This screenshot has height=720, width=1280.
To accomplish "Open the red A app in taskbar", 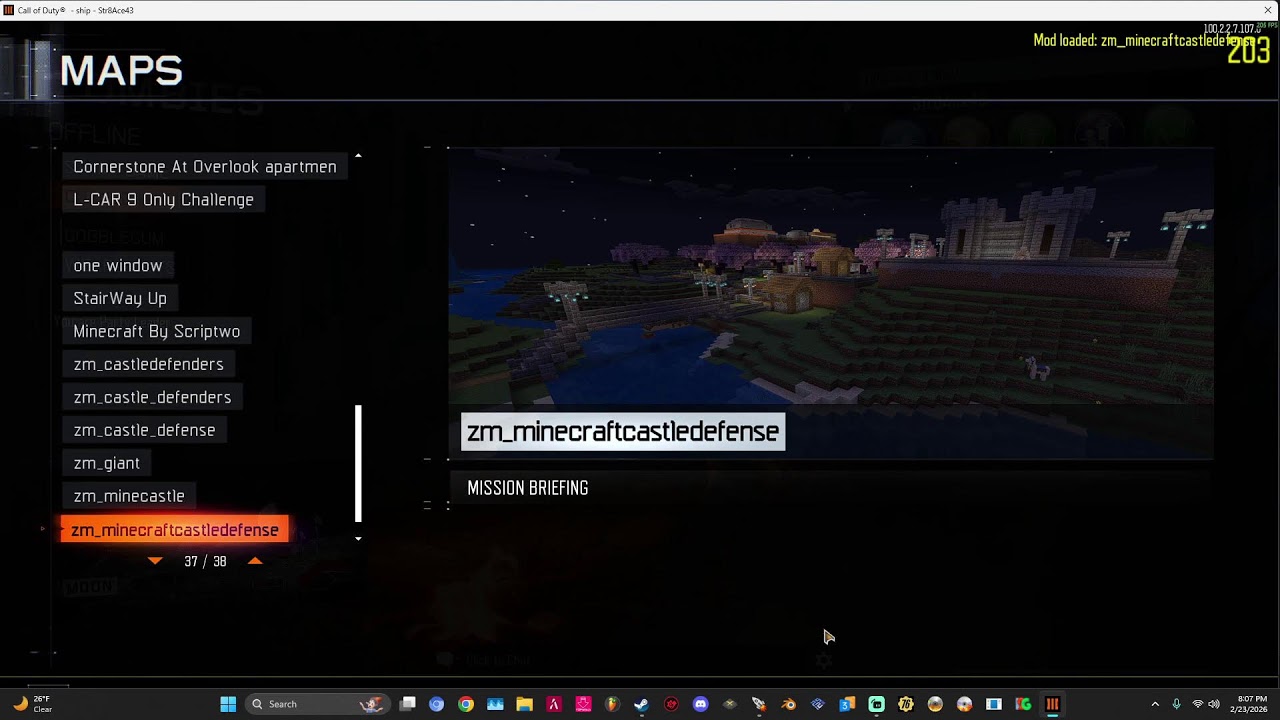I will [x=554, y=704].
